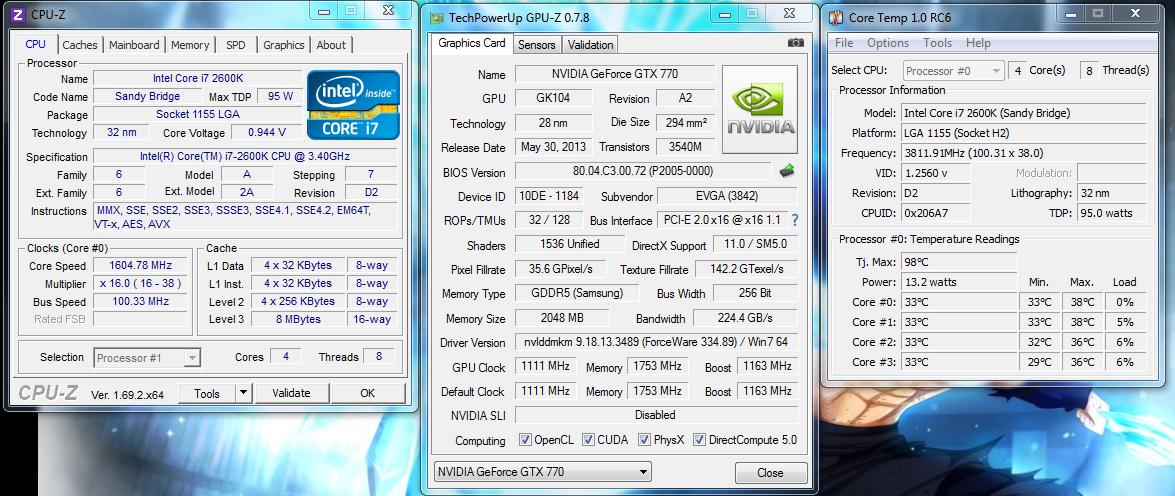This screenshot has height=496, width=1175.
Task: Select the Graphics Card tab in GPU-Z
Action: click(x=472, y=43)
